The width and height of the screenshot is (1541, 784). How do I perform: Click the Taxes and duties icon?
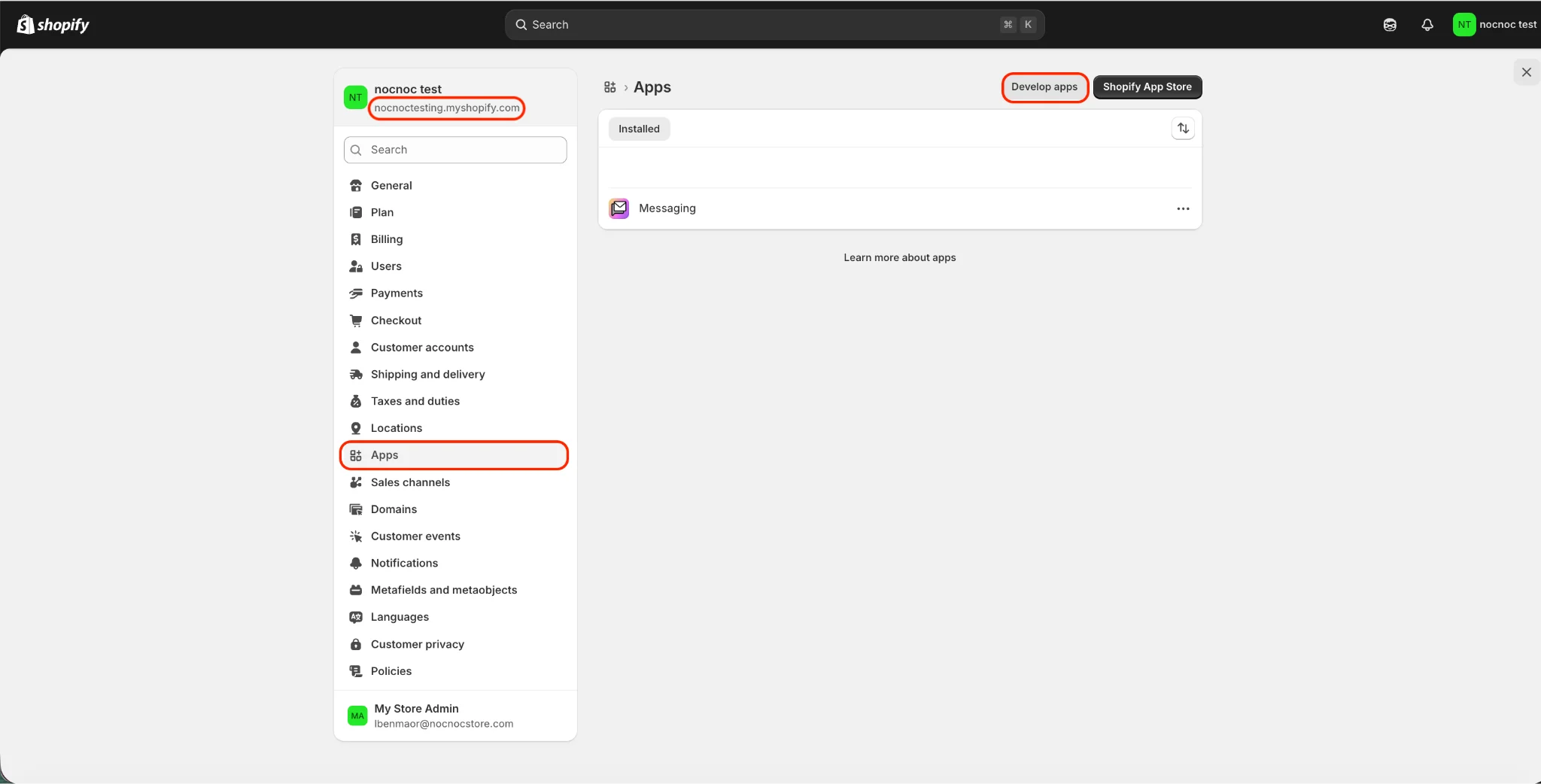tap(356, 402)
